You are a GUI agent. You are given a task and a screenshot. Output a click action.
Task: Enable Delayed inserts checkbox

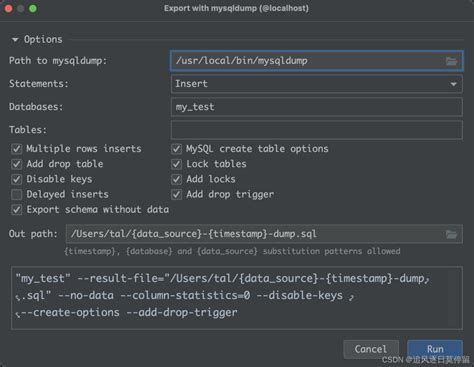click(17, 194)
